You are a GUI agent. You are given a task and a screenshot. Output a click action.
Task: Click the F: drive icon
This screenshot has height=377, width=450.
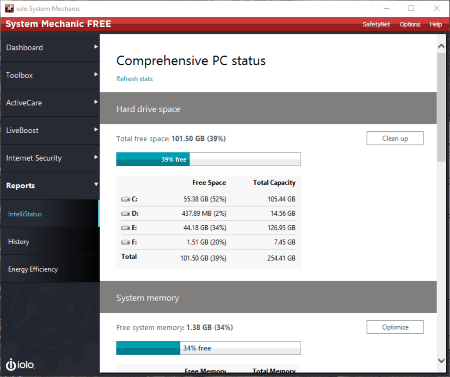click(x=125, y=242)
